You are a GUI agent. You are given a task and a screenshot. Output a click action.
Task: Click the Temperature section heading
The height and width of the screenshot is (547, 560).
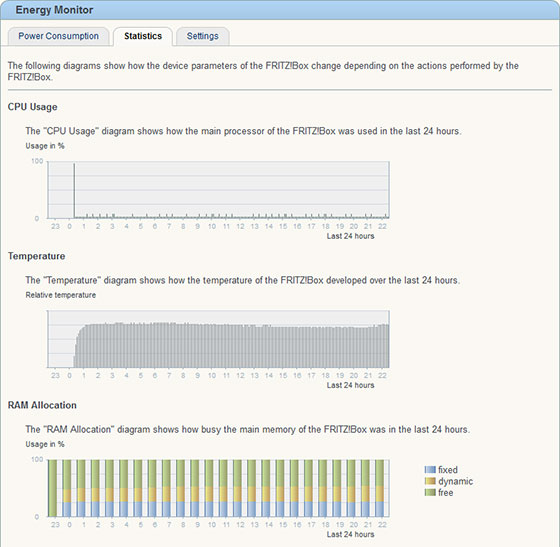(36, 256)
